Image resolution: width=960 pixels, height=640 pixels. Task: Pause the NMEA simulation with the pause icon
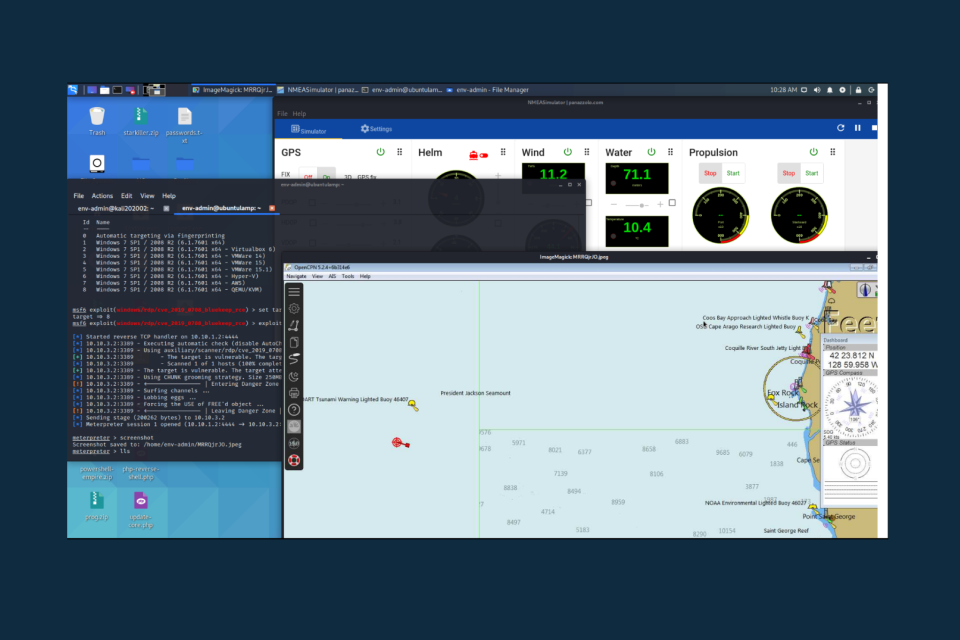tap(858, 128)
